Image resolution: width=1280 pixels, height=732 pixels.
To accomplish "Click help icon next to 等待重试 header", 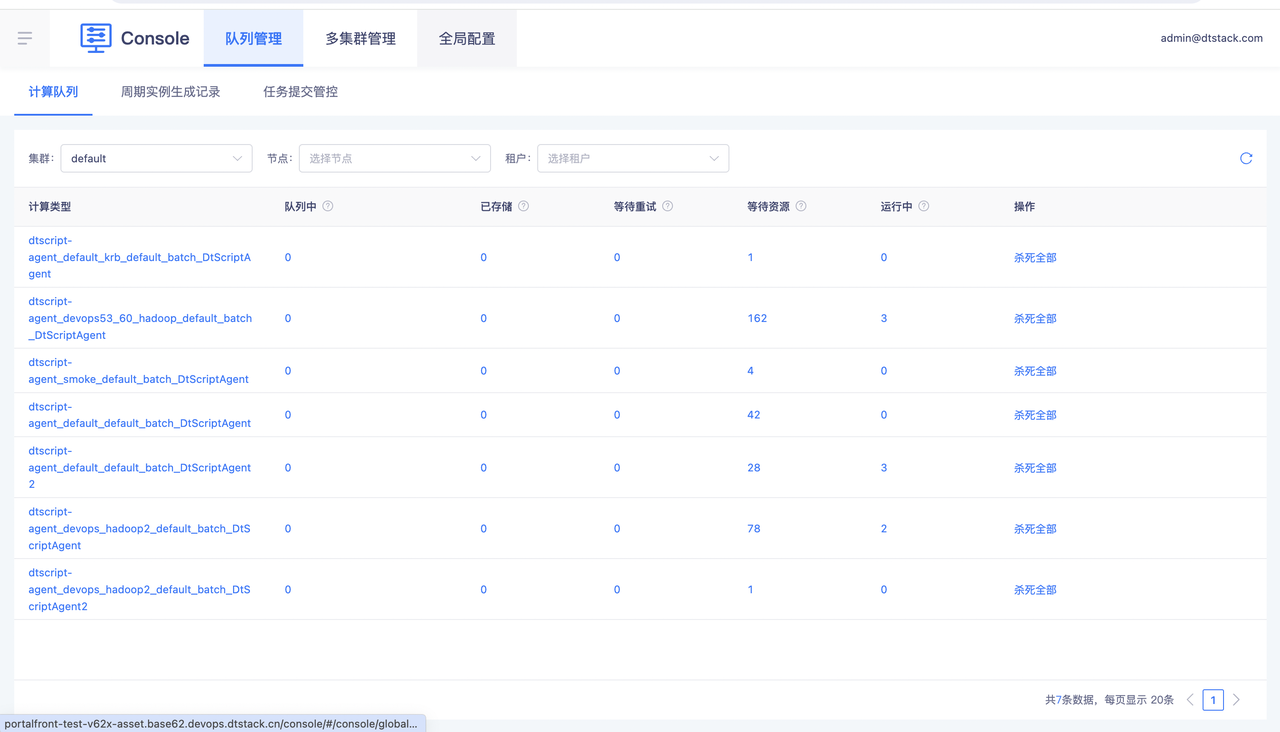I will tap(667, 206).
